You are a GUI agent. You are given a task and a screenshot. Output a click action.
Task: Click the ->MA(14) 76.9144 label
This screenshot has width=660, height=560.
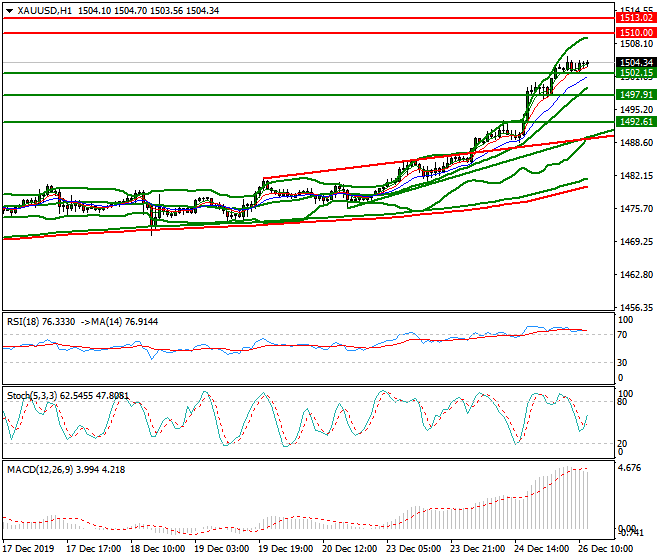[118, 322]
